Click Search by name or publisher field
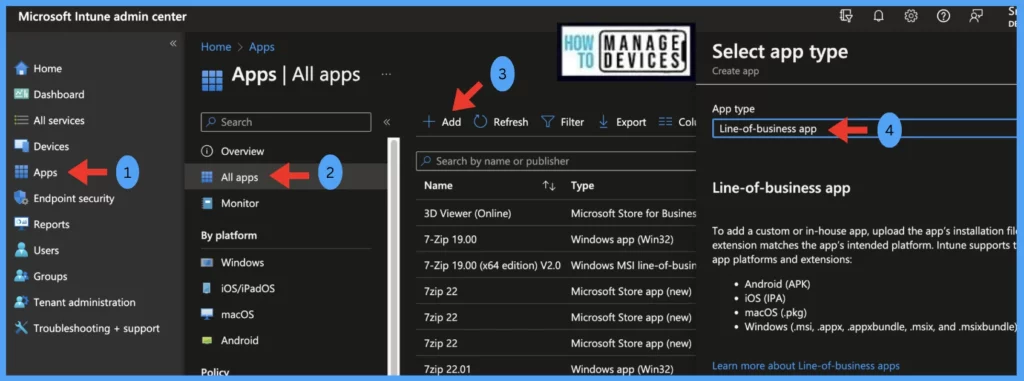1024x381 pixels. (x=556, y=161)
